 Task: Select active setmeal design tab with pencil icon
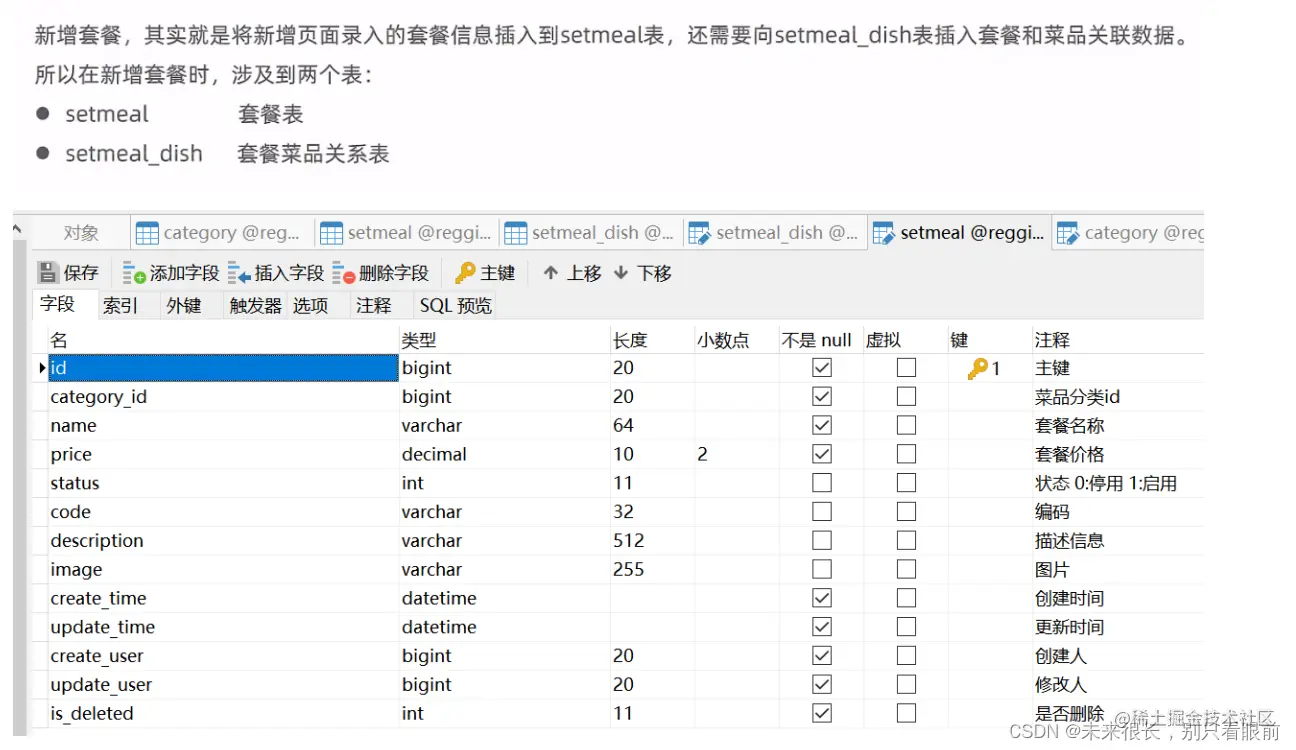[959, 233]
